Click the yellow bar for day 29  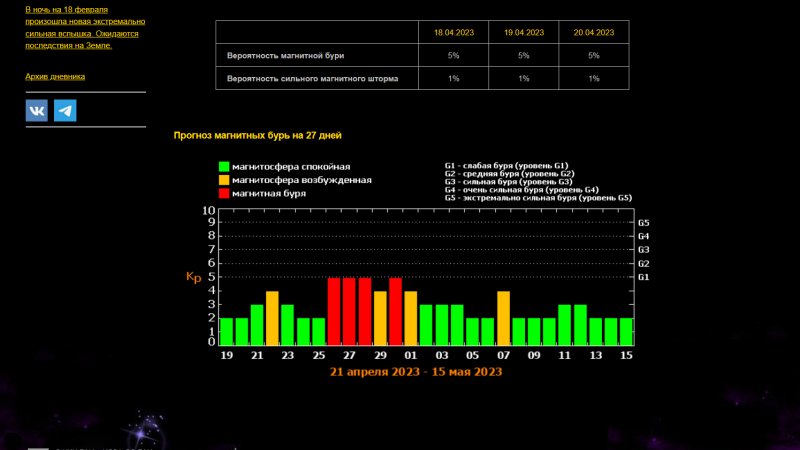380,318
